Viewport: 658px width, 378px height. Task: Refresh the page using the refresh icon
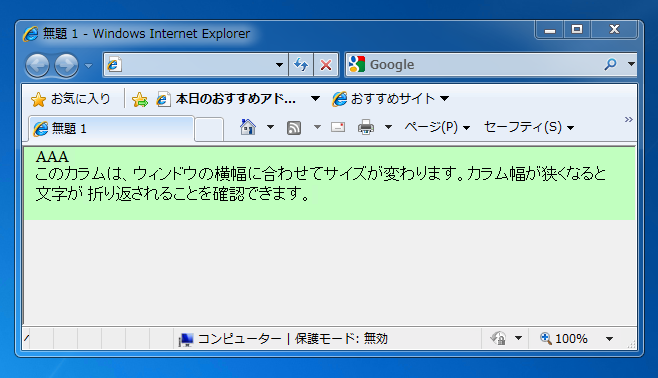(x=301, y=65)
